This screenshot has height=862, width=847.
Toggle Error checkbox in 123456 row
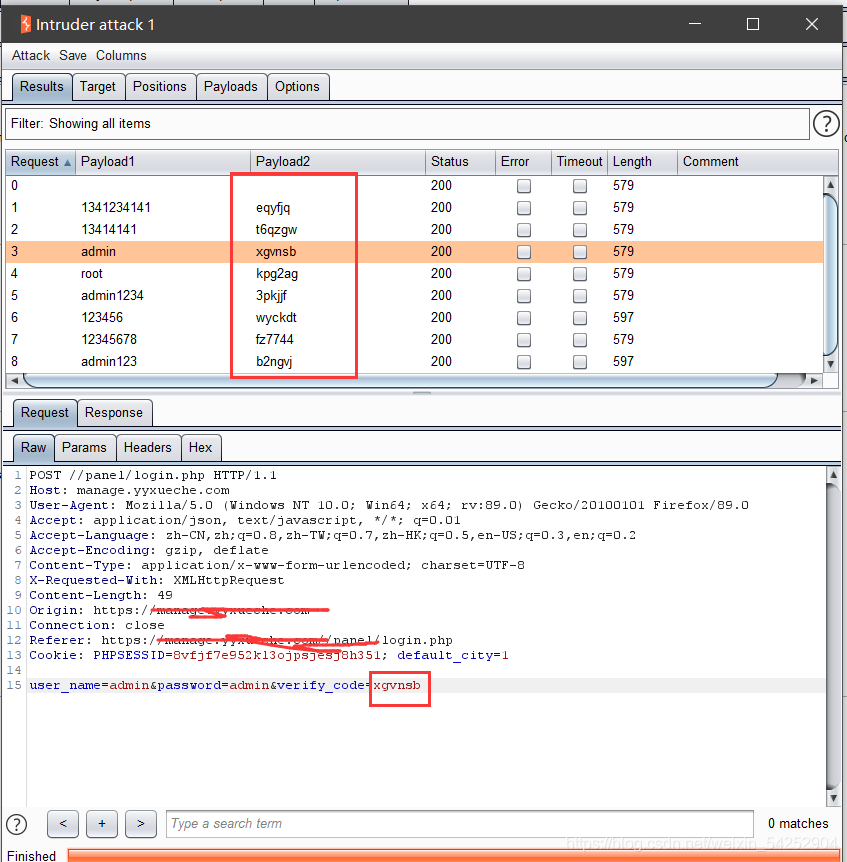tap(524, 318)
